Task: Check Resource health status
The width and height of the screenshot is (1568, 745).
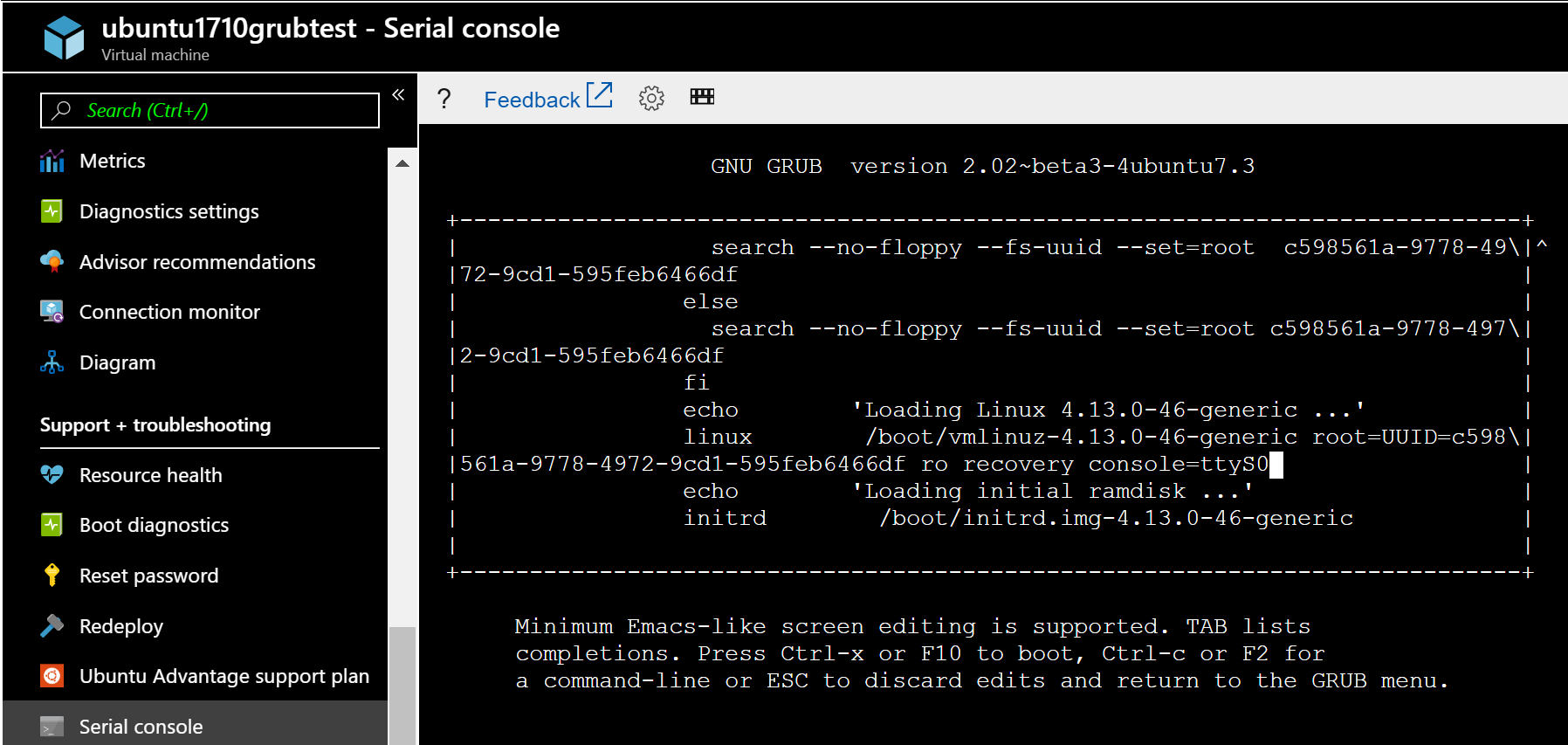Action: (151, 475)
